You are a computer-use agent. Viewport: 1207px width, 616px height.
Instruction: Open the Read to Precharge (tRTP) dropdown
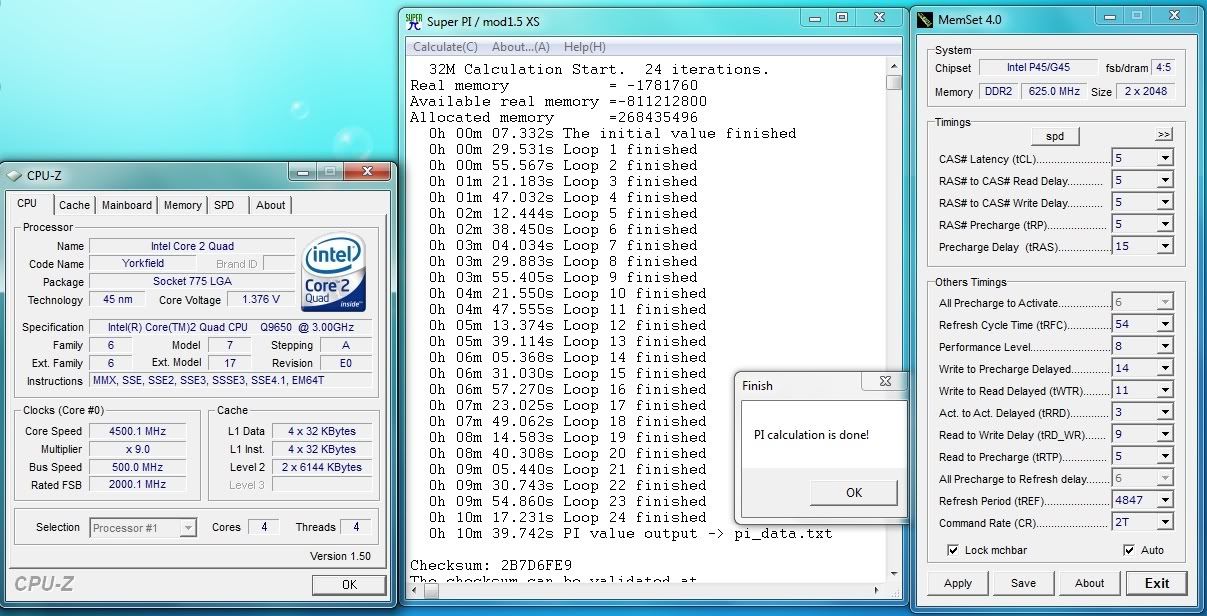click(1165, 457)
